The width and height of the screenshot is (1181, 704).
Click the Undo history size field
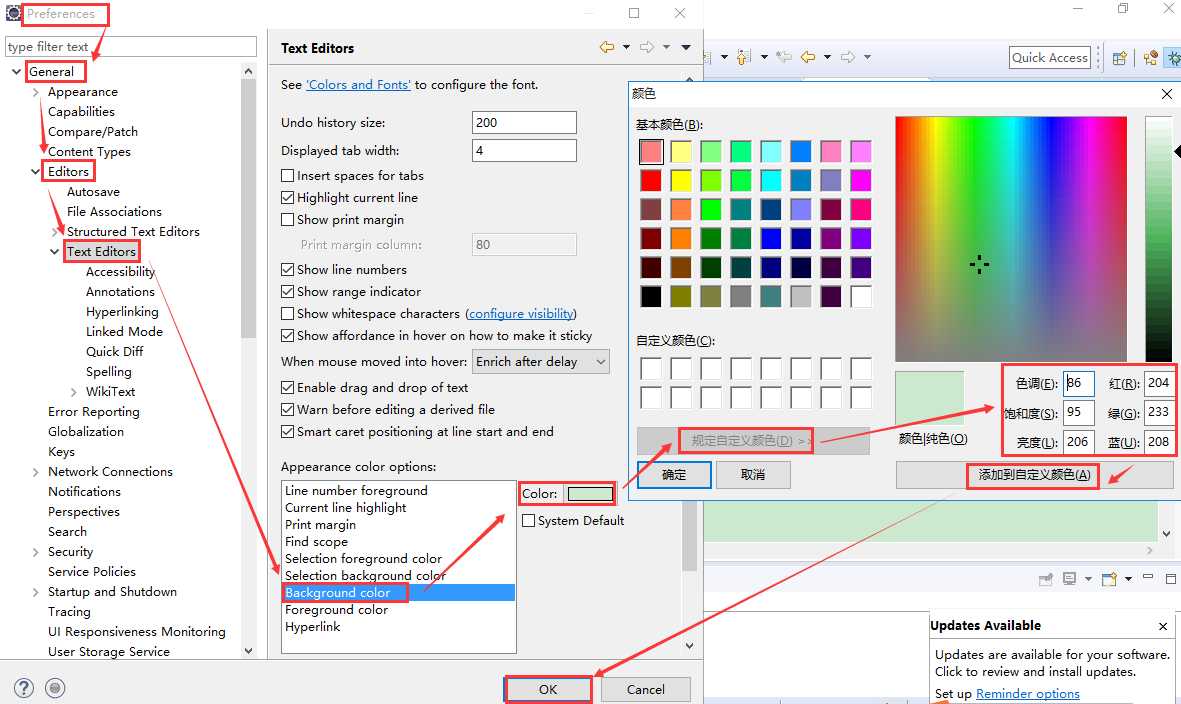coord(524,123)
